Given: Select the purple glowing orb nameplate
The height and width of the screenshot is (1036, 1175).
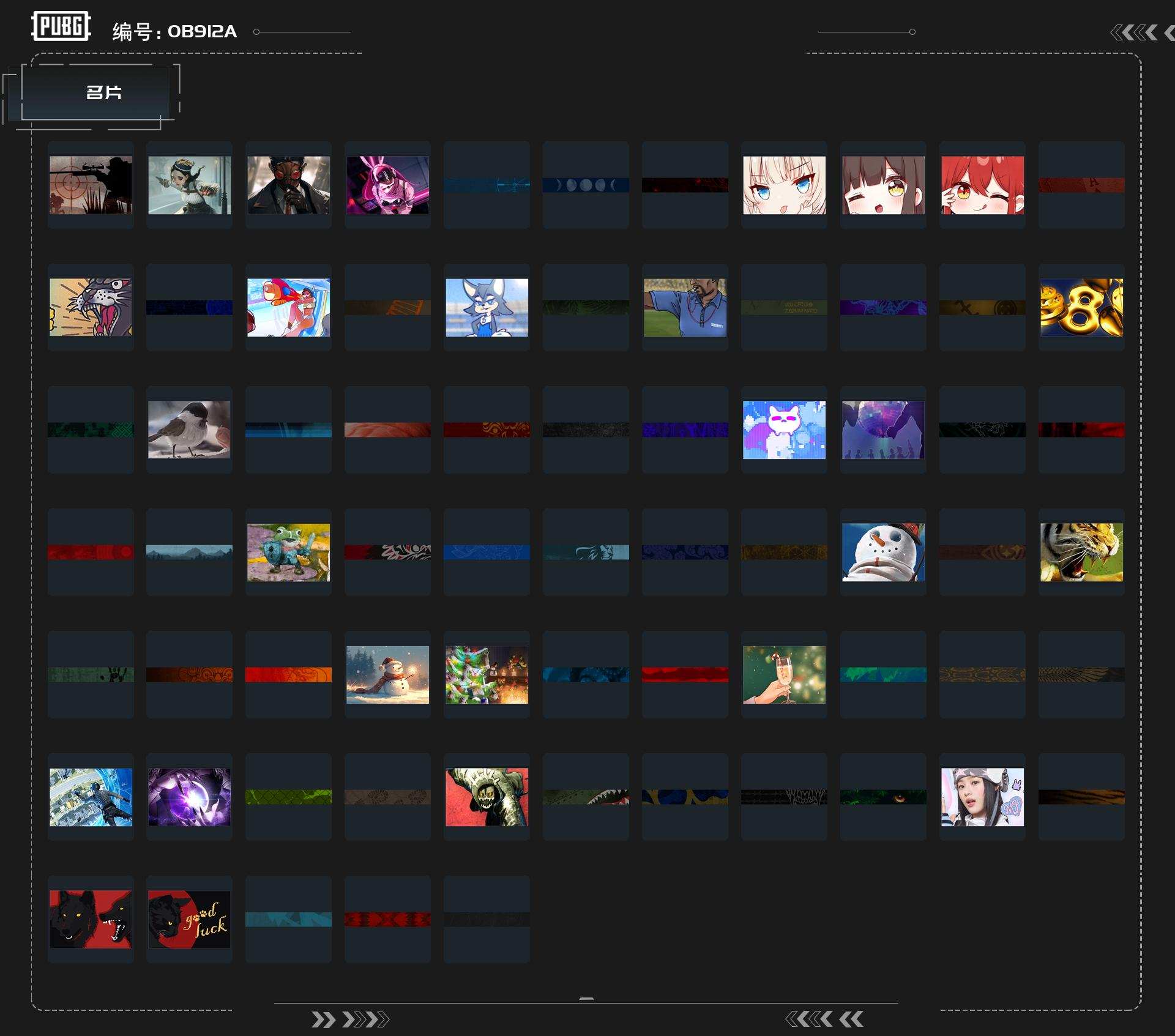Looking at the screenshot, I should tap(189, 797).
